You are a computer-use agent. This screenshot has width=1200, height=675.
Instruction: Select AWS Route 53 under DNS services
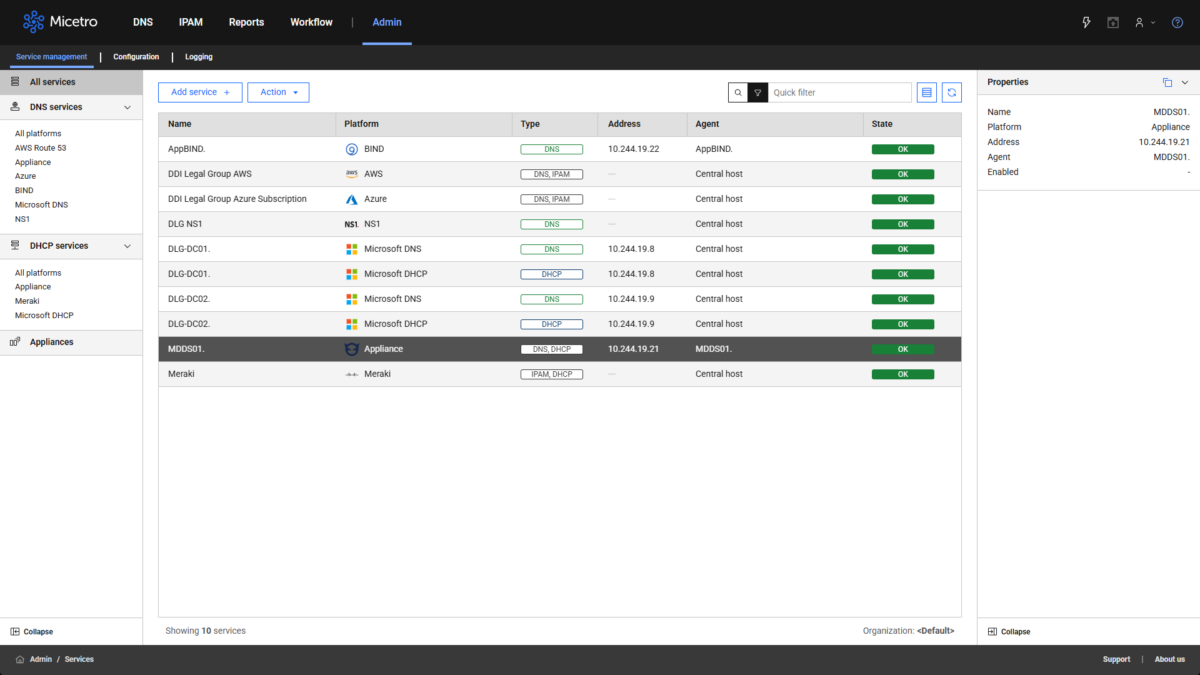point(40,148)
